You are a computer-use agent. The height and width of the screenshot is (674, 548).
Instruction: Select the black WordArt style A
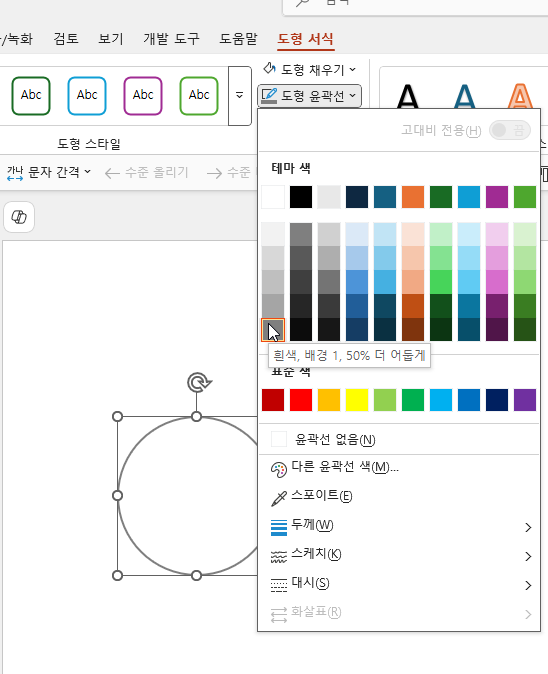[x=407, y=96]
